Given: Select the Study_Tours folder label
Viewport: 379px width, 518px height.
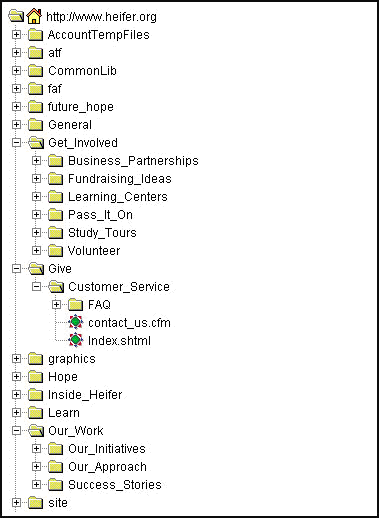Looking at the screenshot, I should pos(102,233).
